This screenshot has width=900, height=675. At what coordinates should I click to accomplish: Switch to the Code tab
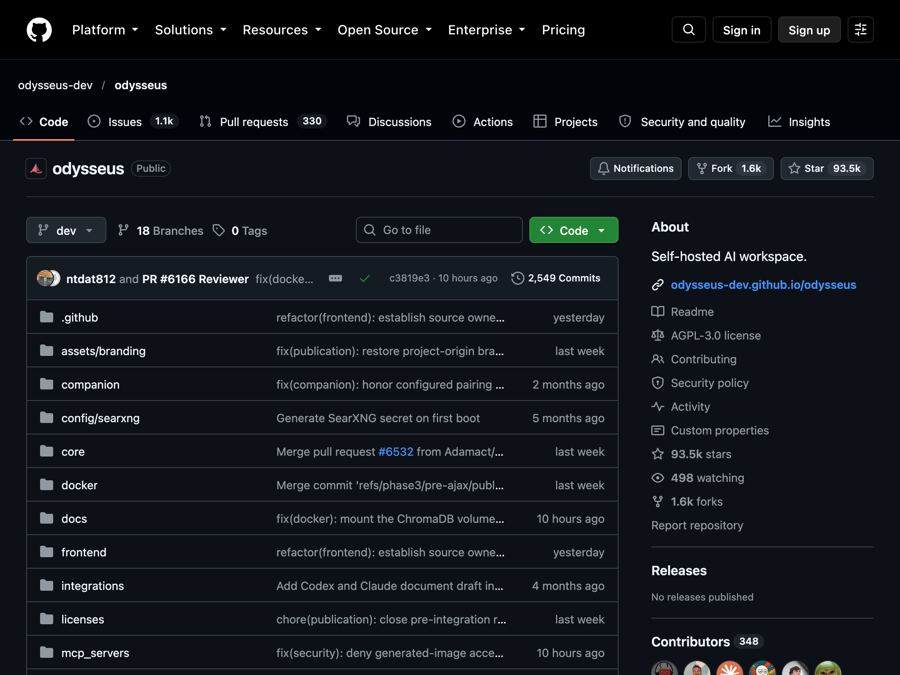click(44, 122)
